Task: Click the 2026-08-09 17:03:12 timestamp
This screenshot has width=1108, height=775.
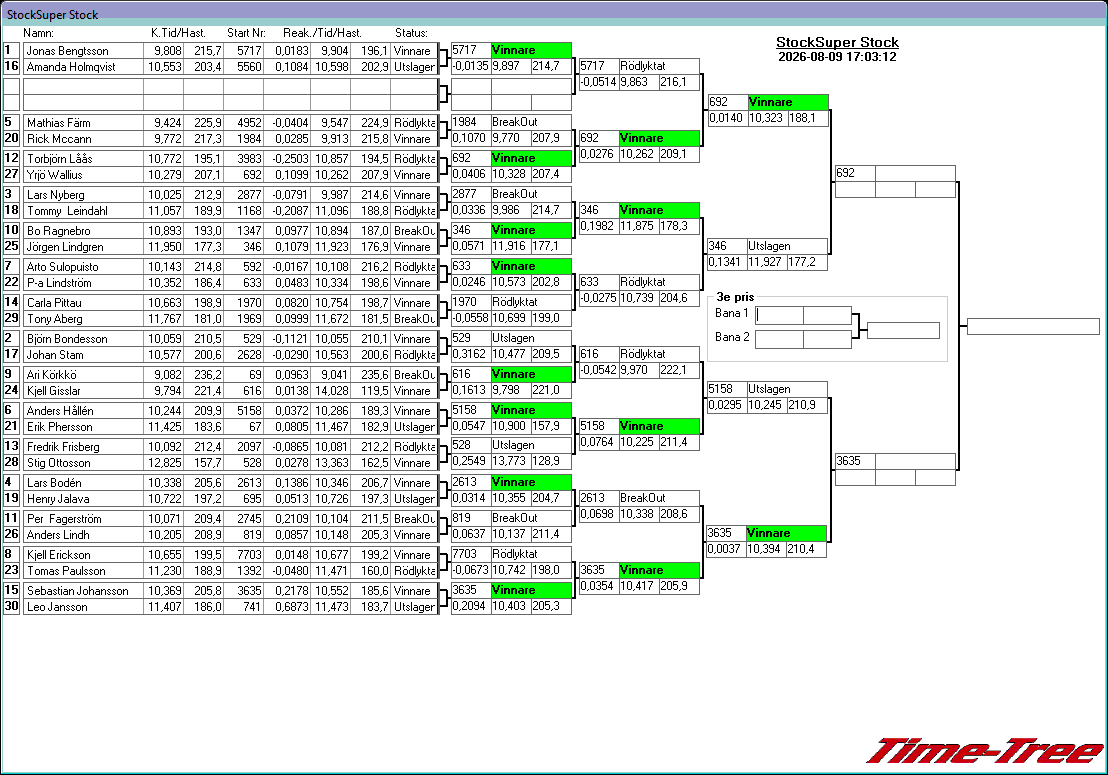Action: point(837,57)
